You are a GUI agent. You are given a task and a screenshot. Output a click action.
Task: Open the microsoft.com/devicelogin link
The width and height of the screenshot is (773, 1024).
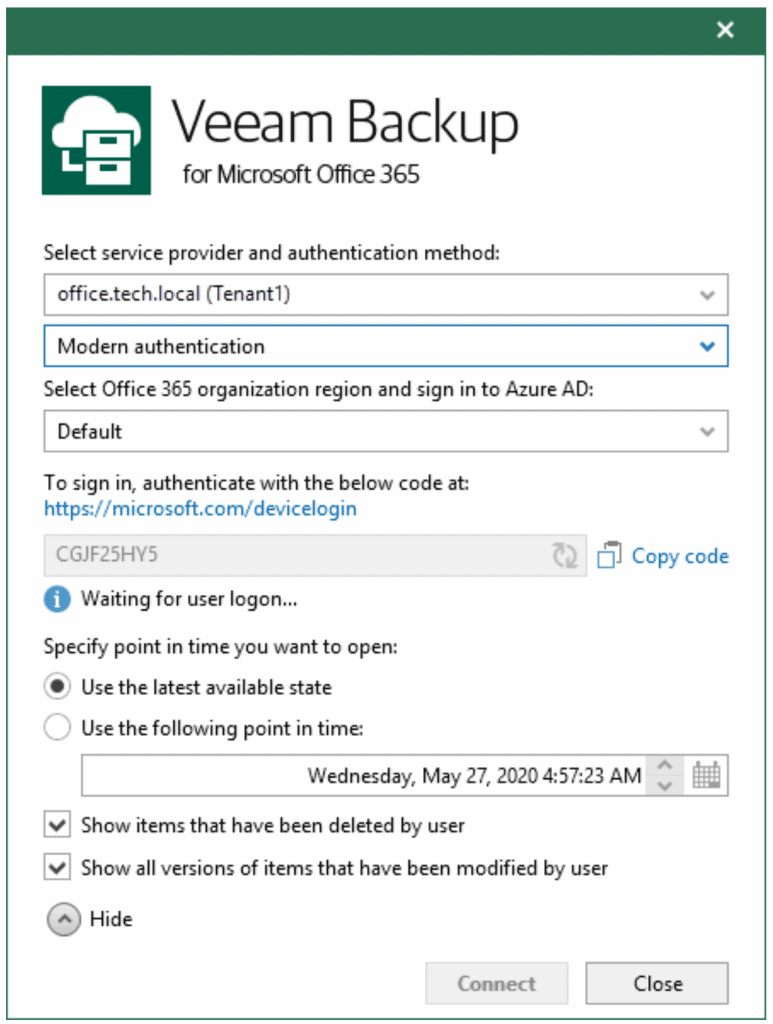200,508
